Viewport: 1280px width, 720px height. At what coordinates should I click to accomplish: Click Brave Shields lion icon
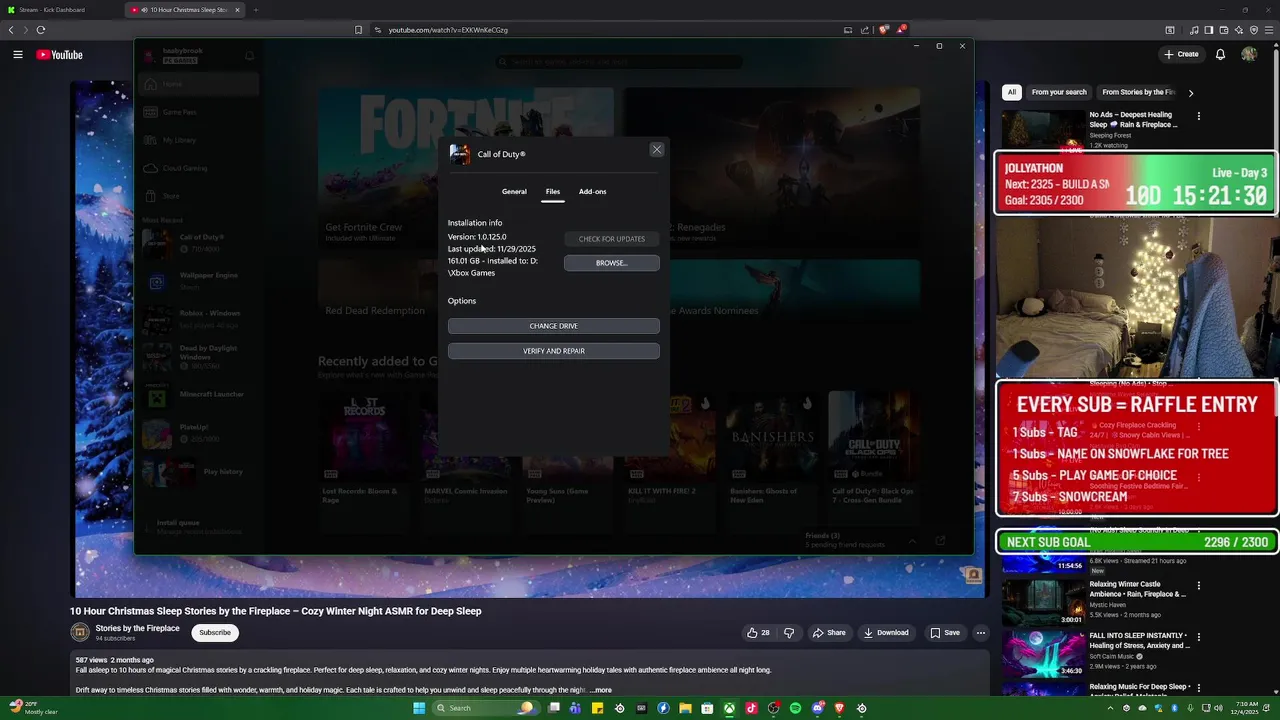(x=884, y=30)
